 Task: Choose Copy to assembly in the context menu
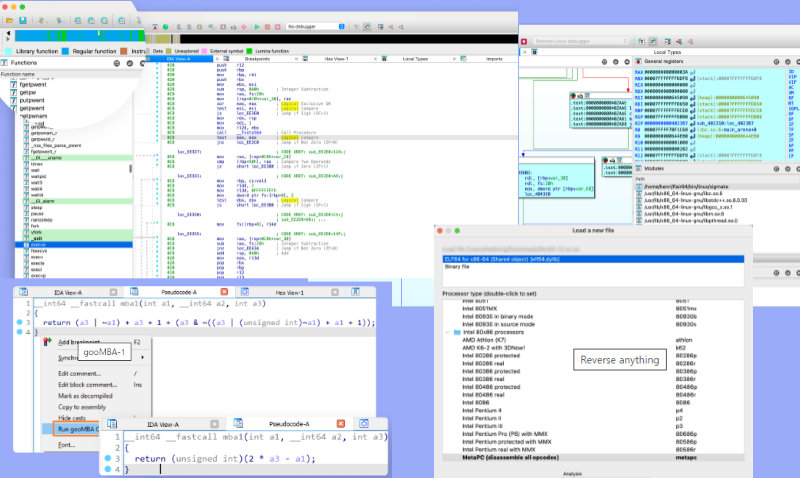(x=82, y=407)
